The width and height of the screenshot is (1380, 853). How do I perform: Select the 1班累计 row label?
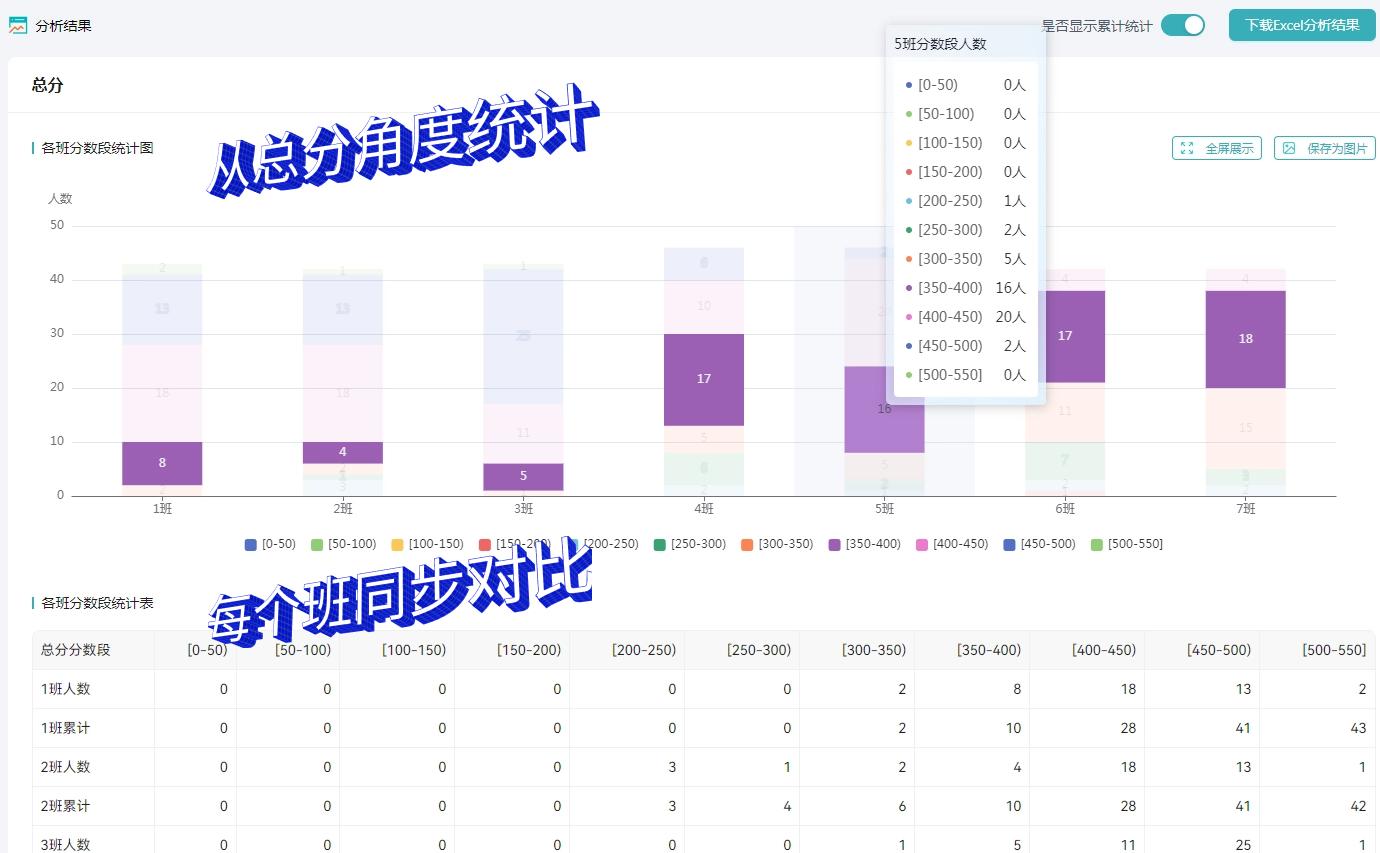[66, 728]
